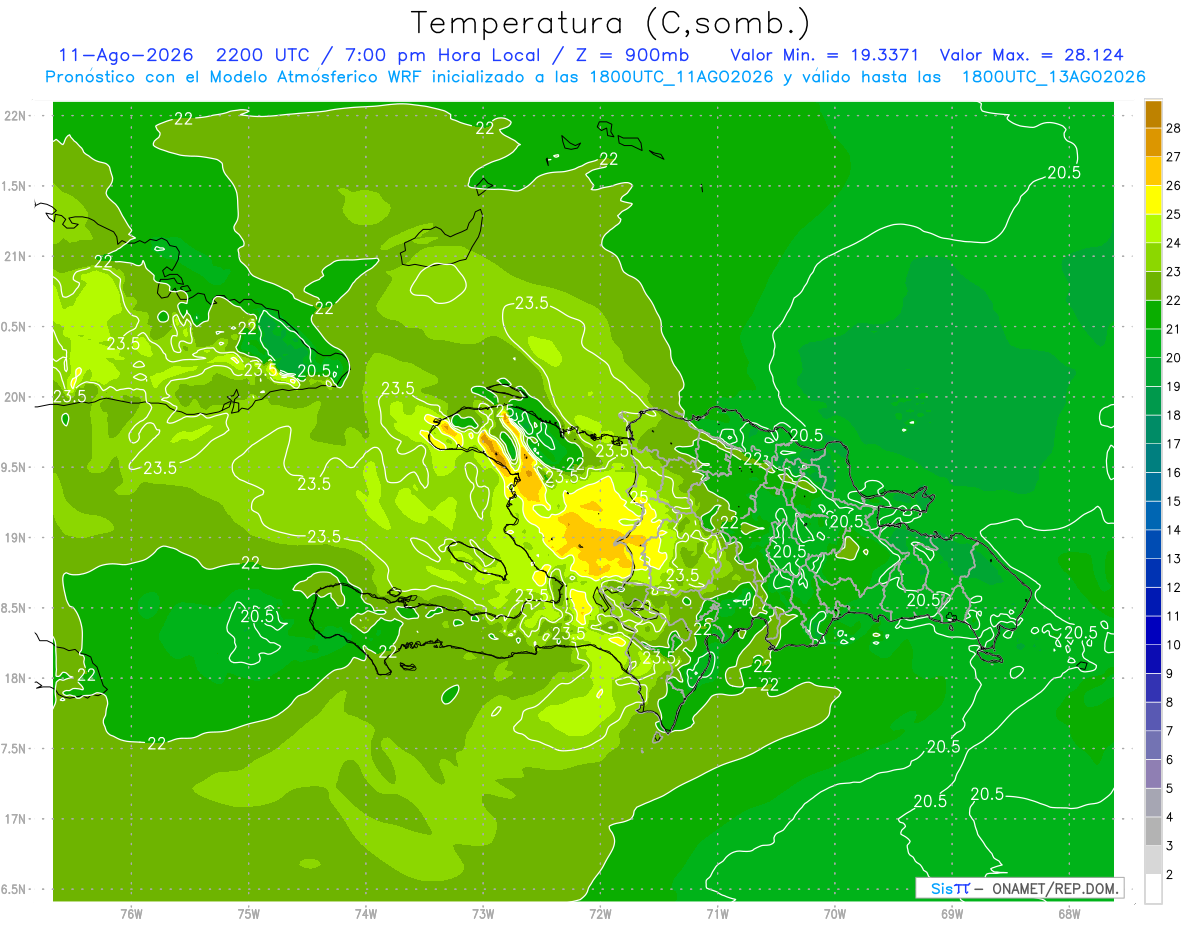
Task: Pick the purple swatch between 6 and 7
Action: [x=1153, y=746]
